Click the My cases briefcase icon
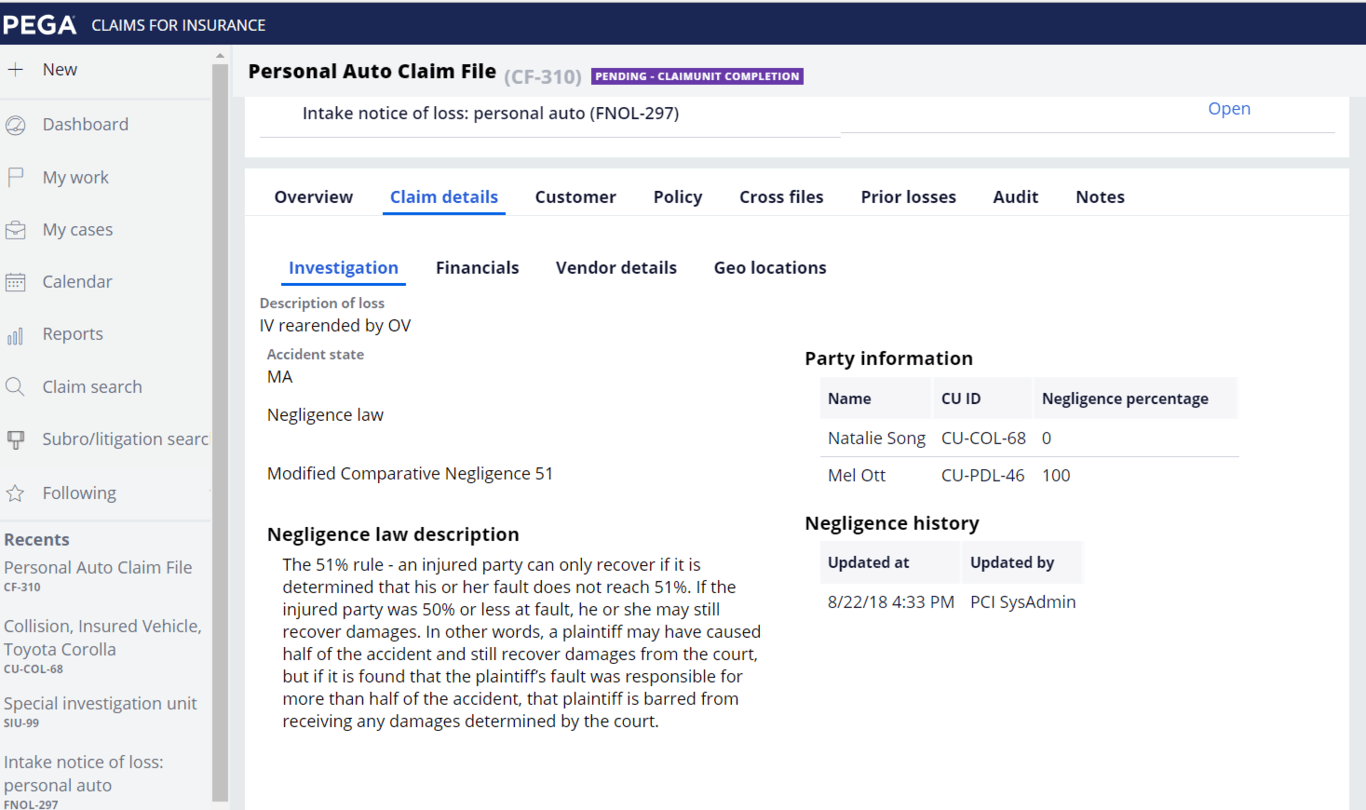 (15, 230)
